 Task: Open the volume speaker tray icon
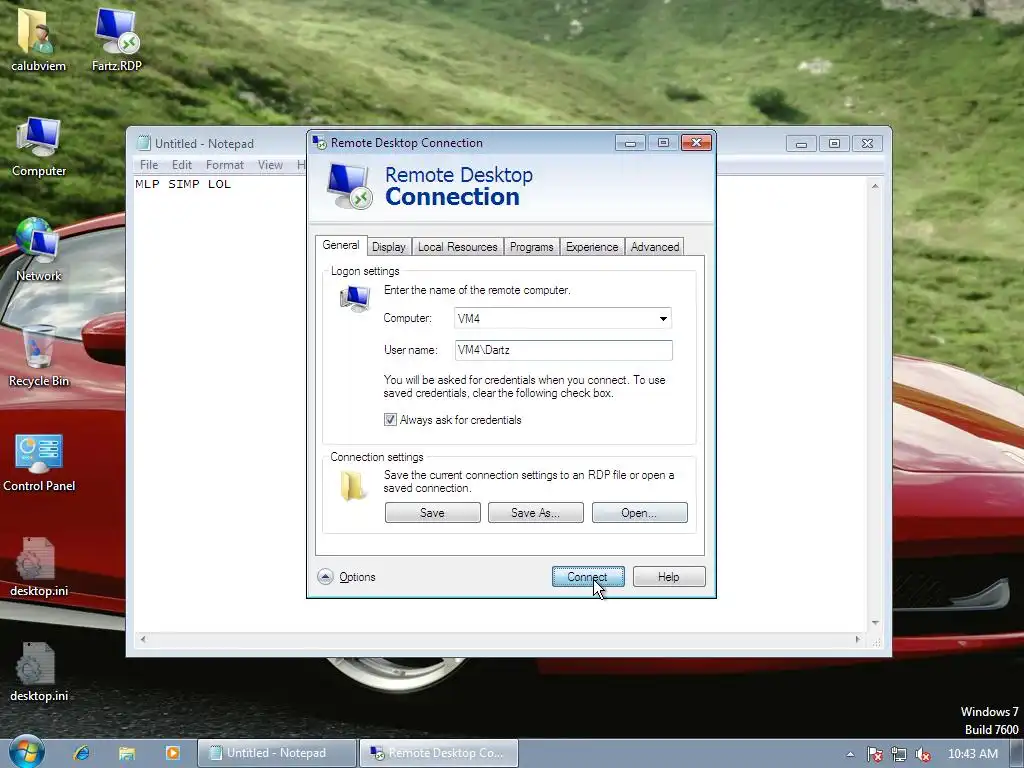923,754
